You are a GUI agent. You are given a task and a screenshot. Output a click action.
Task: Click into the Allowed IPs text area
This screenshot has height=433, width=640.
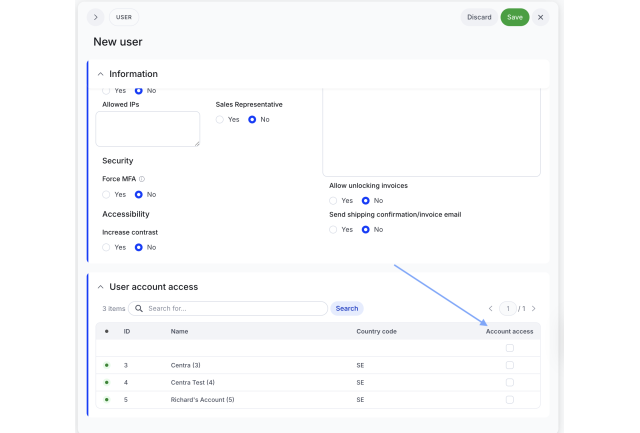click(x=148, y=129)
